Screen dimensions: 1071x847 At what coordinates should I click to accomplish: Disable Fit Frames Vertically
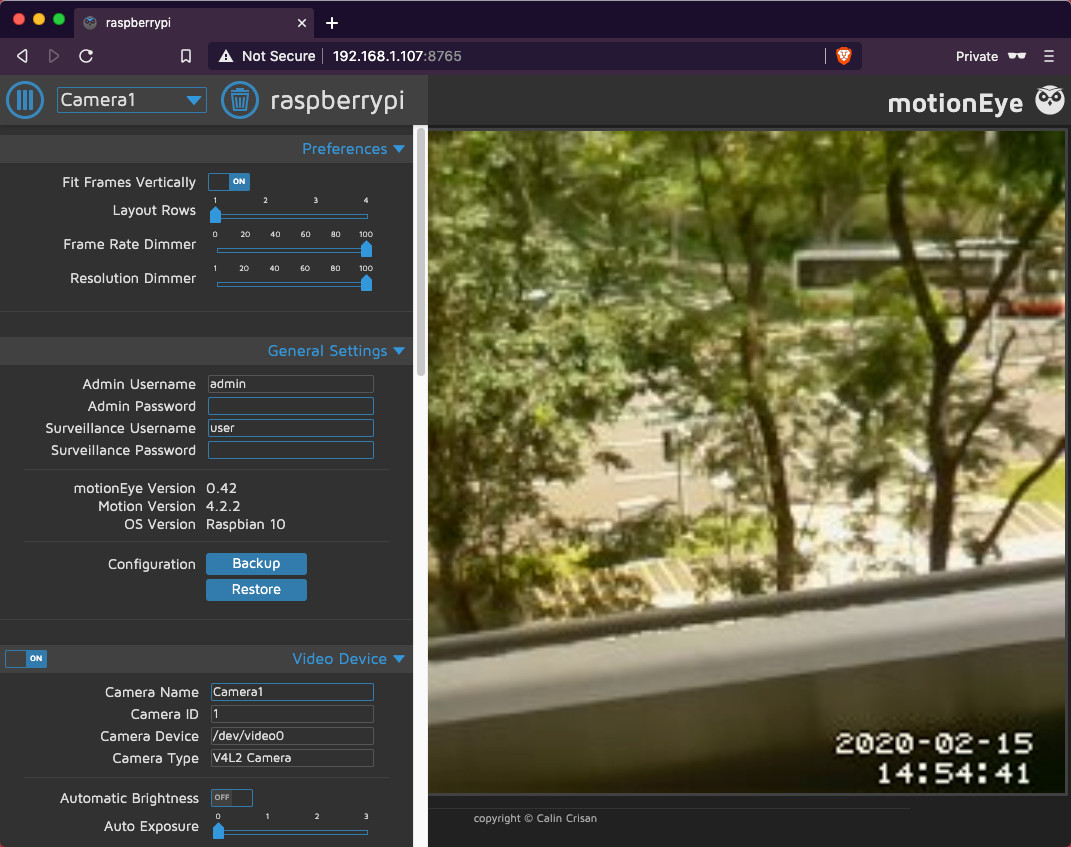click(x=228, y=181)
